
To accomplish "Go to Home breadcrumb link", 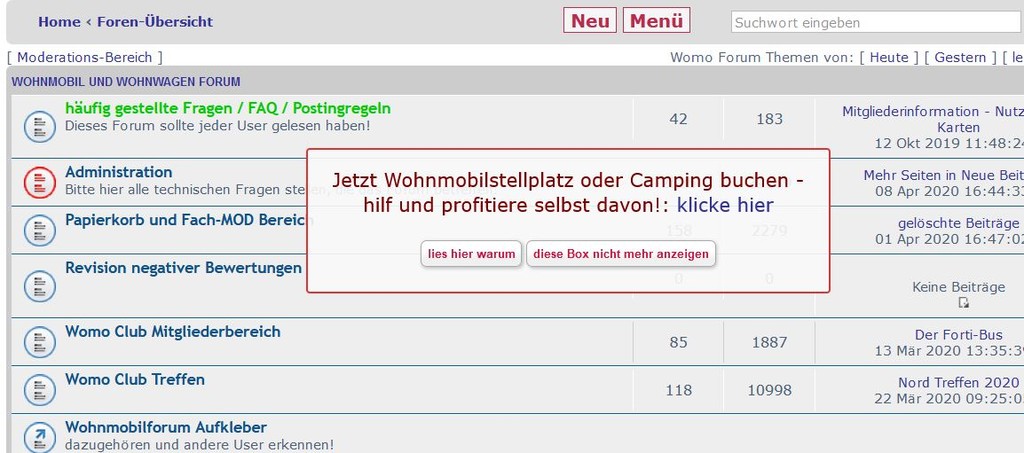I will point(59,22).
